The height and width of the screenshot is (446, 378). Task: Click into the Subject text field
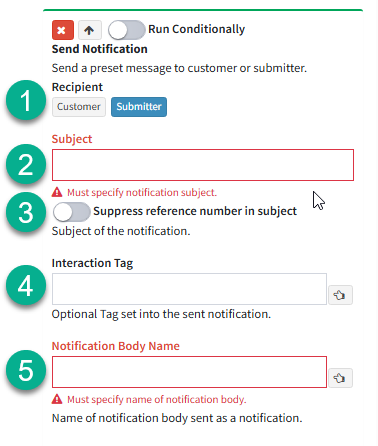pos(203,165)
